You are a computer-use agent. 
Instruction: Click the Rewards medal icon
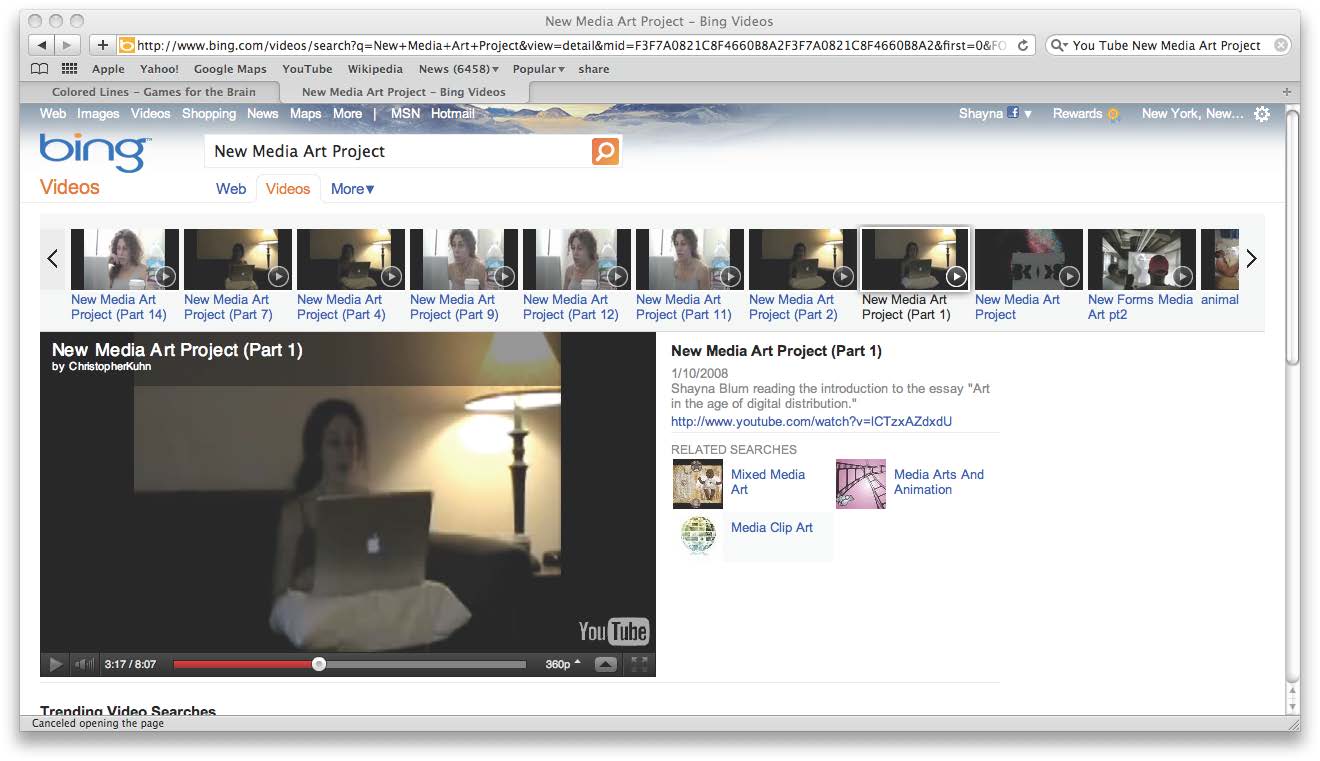[x=1112, y=114]
